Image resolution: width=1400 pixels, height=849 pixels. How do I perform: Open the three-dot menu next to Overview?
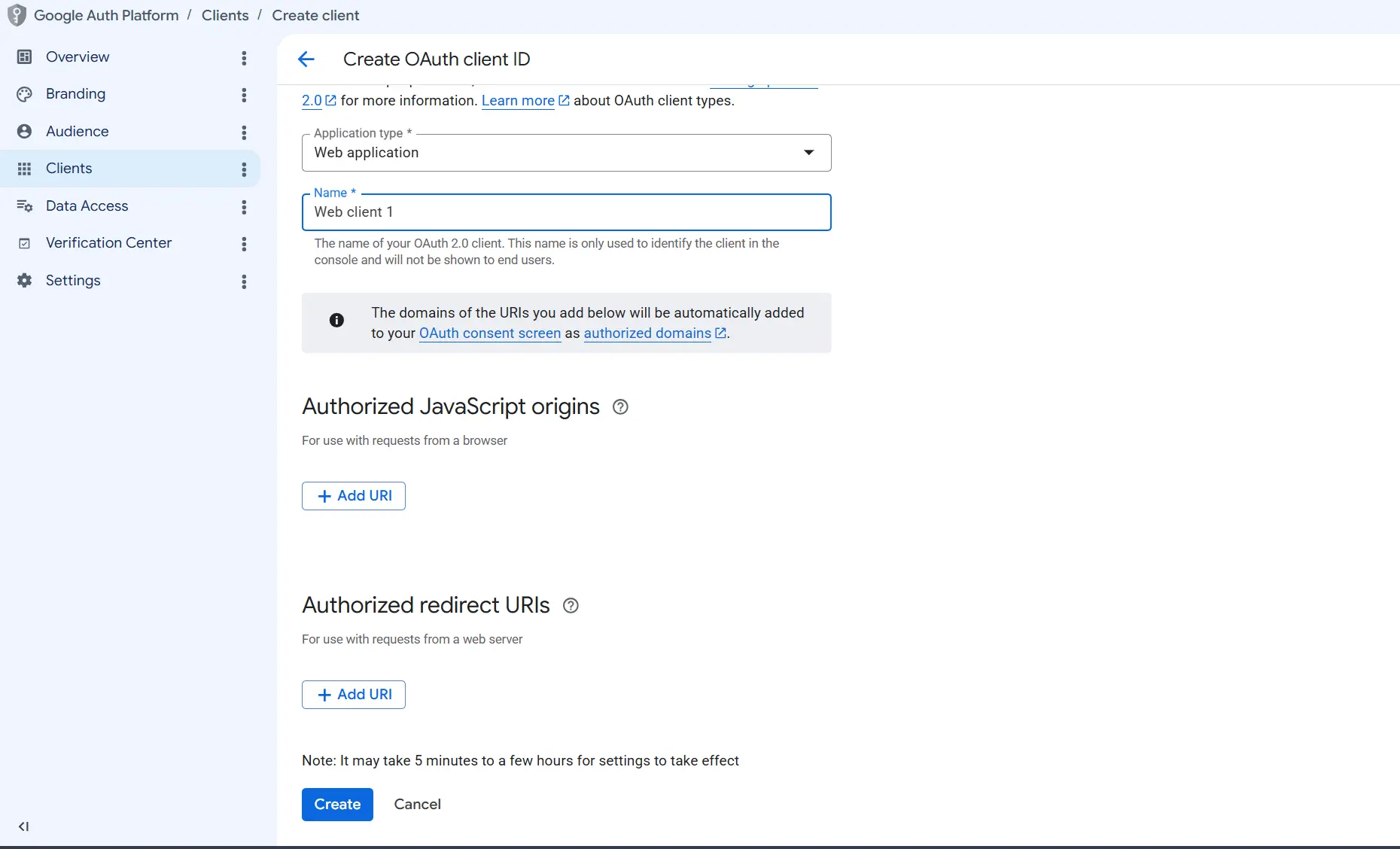tap(244, 58)
